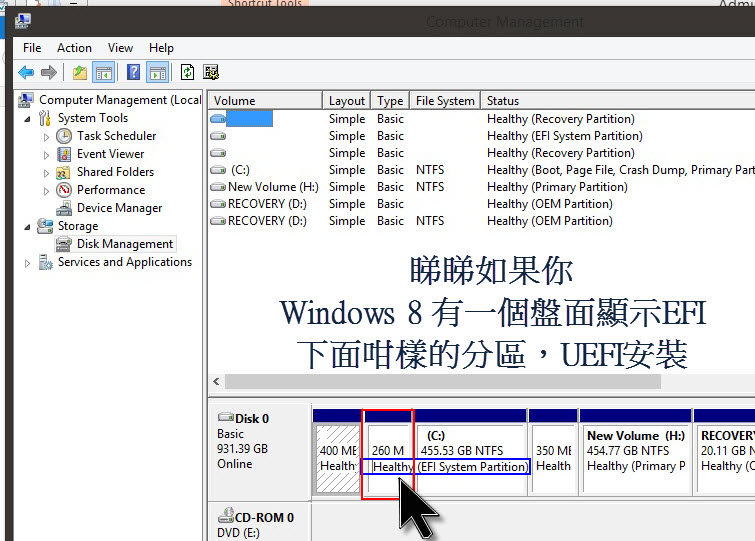The height and width of the screenshot is (541, 755).
Task: Click the scroll left arrow of volume list
Action: [216, 382]
